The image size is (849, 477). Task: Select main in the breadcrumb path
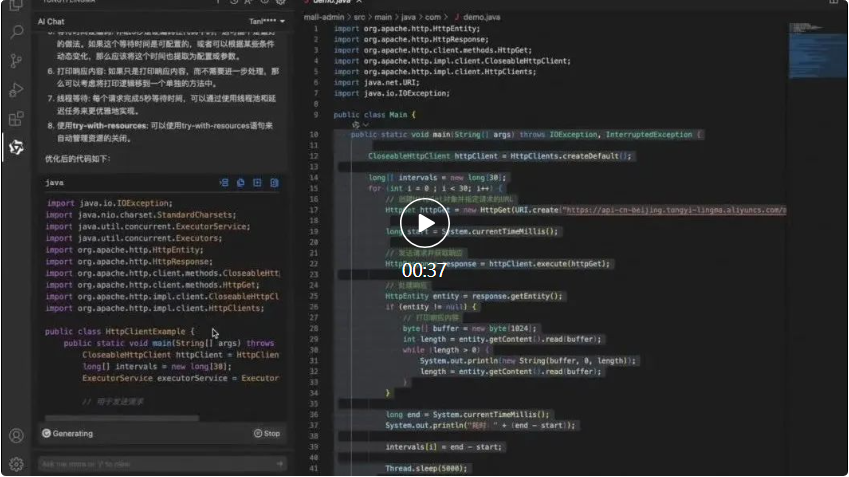pyautogui.click(x=383, y=17)
